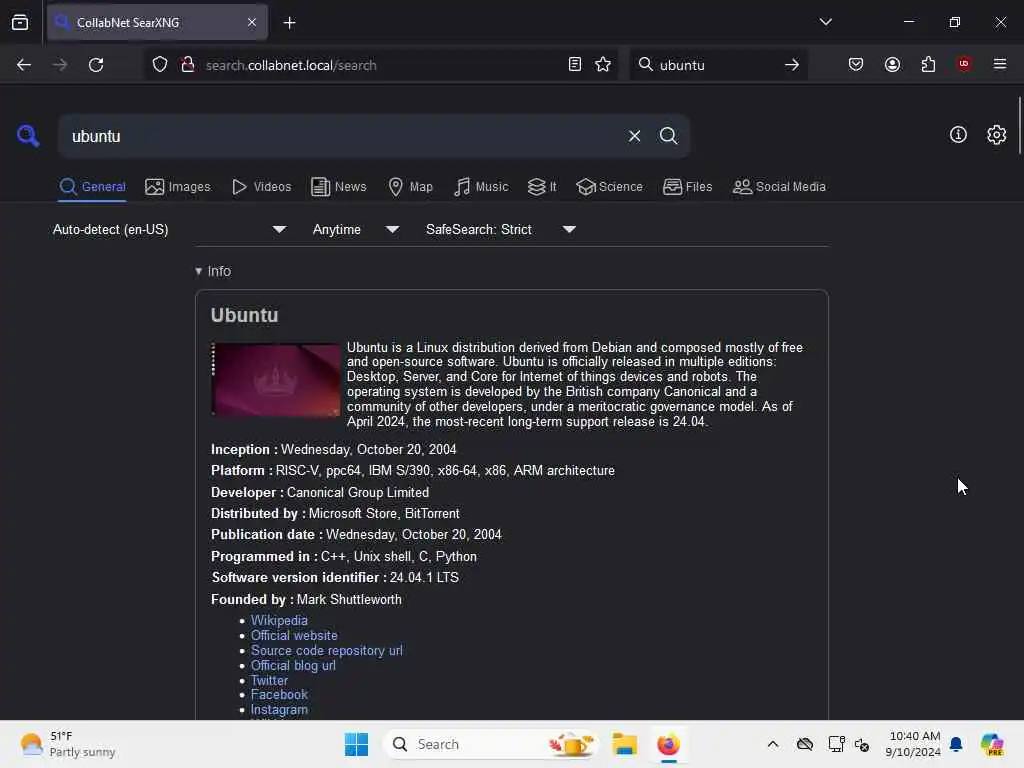Open Firefox account icon
Screen dimensions: 1024x768
(x=892, y=64)
